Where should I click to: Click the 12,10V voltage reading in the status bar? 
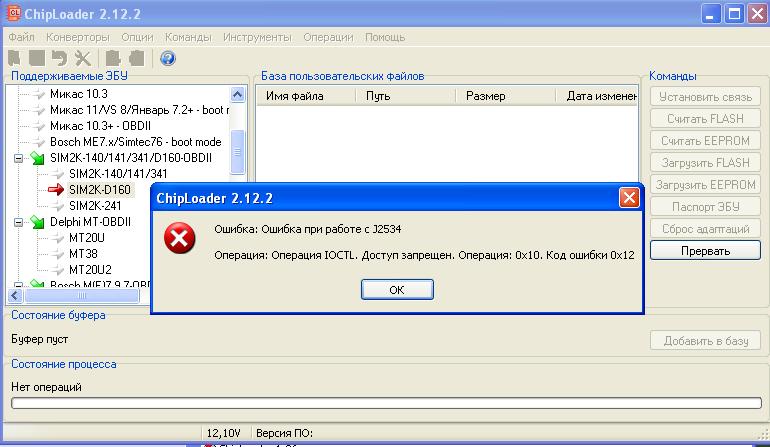pyautogui.click(x=223, y=433)
